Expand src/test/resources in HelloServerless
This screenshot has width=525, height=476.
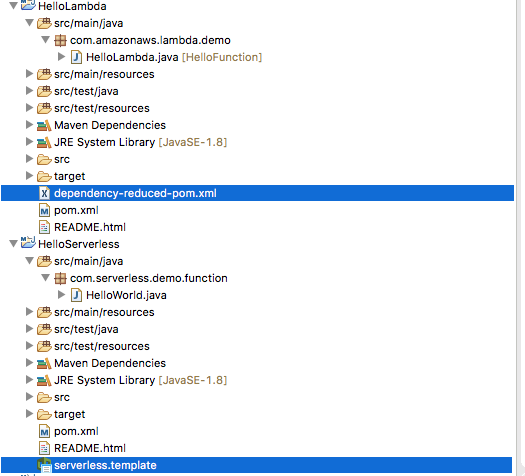click(x=29, y=346)
